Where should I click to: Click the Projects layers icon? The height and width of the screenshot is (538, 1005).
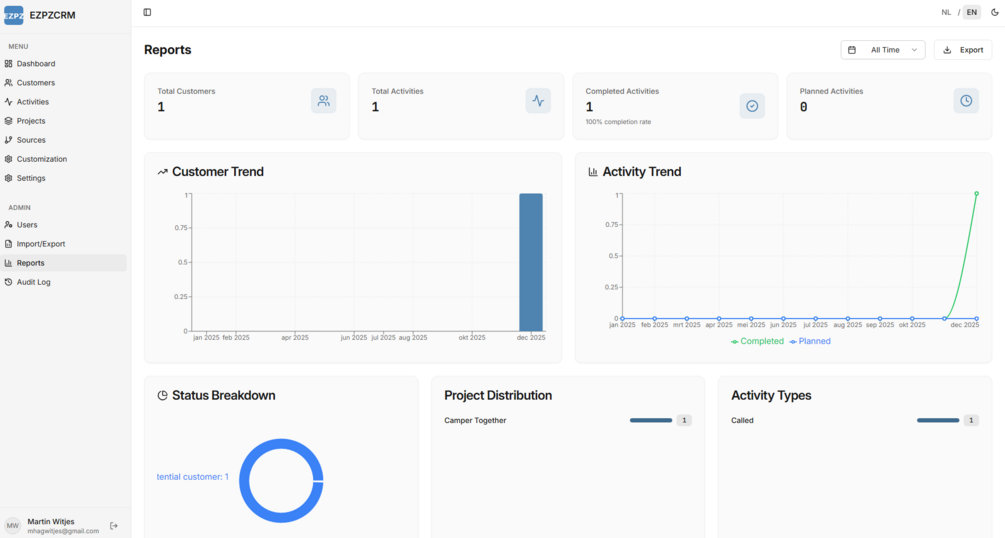tap(8, 121)
